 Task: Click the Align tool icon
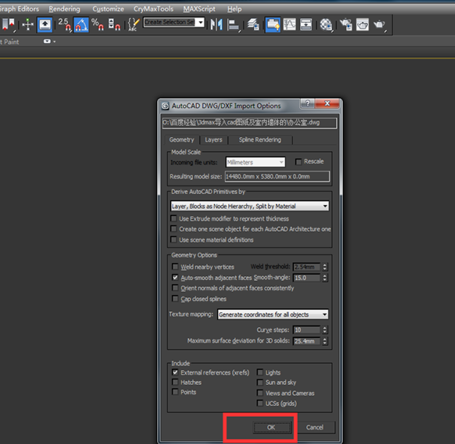click(233, 25)
